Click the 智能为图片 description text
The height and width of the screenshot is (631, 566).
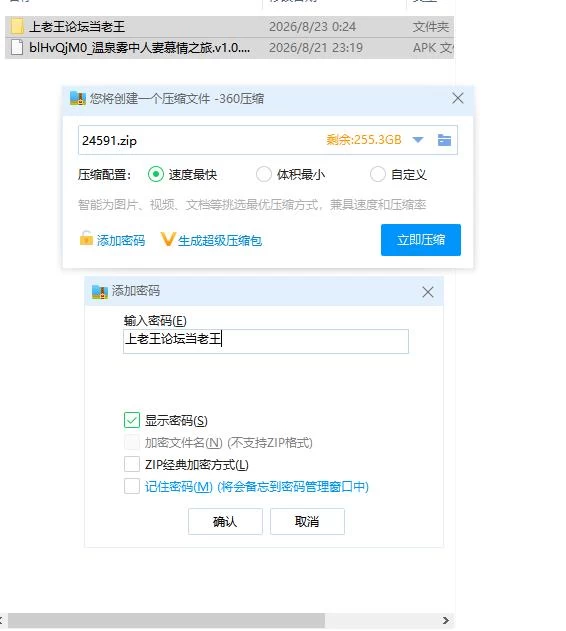[252, 204]
